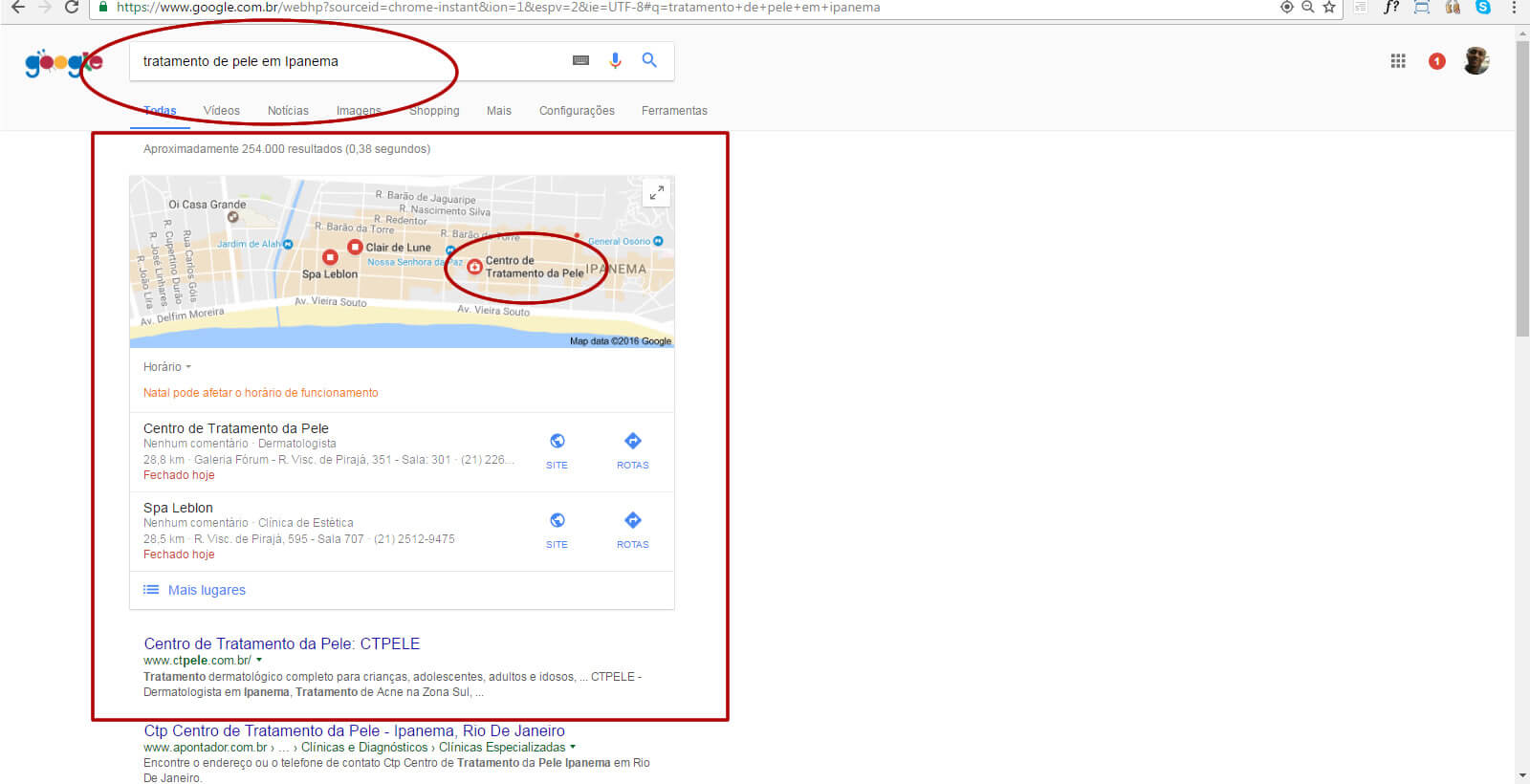
Task: Click the scrollbar up arrow
Action: 1522,33
